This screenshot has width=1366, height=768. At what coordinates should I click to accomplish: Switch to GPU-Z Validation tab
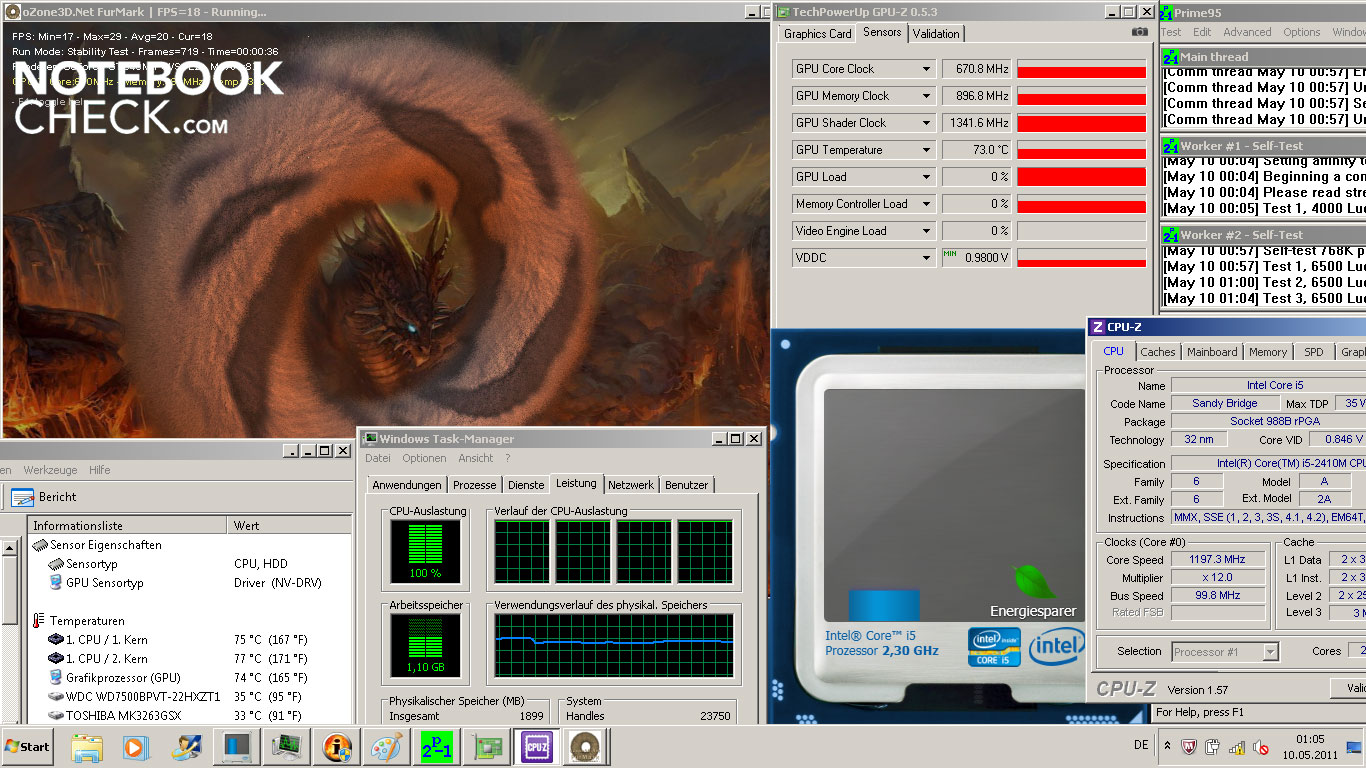936,34
